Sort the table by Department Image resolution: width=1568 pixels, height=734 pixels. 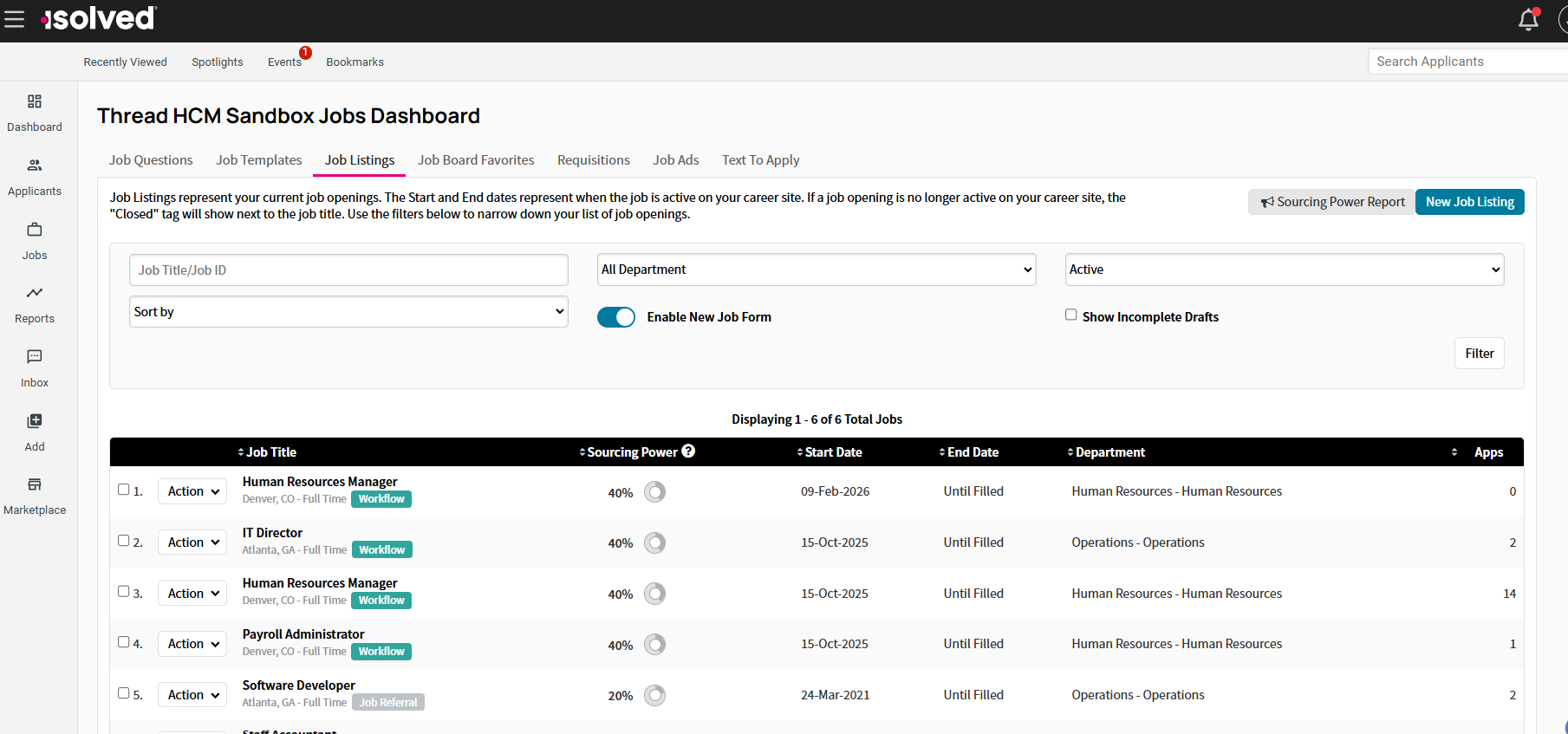(x=1106, y=452)
